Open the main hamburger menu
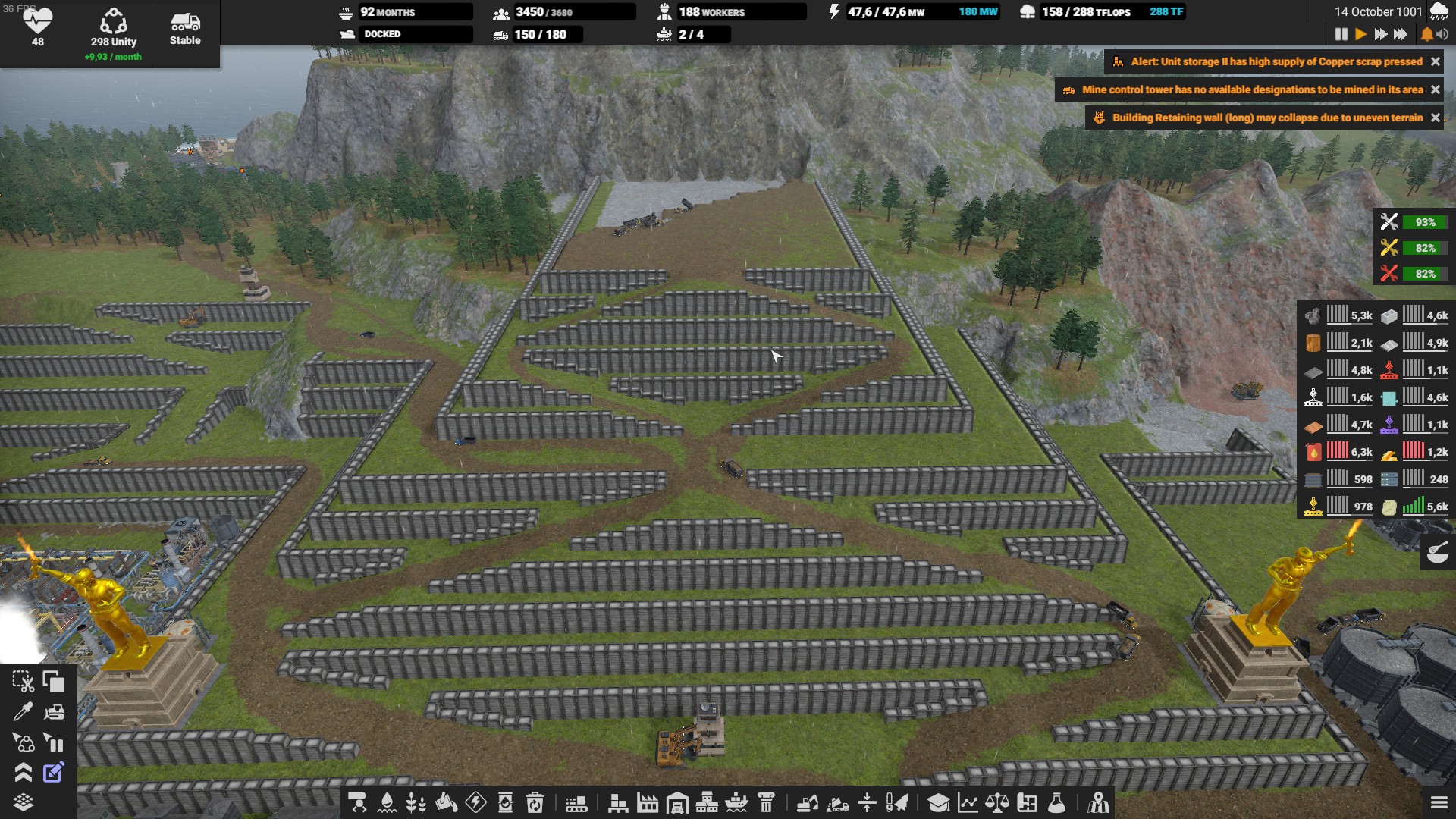 [x=1439, y=802]
